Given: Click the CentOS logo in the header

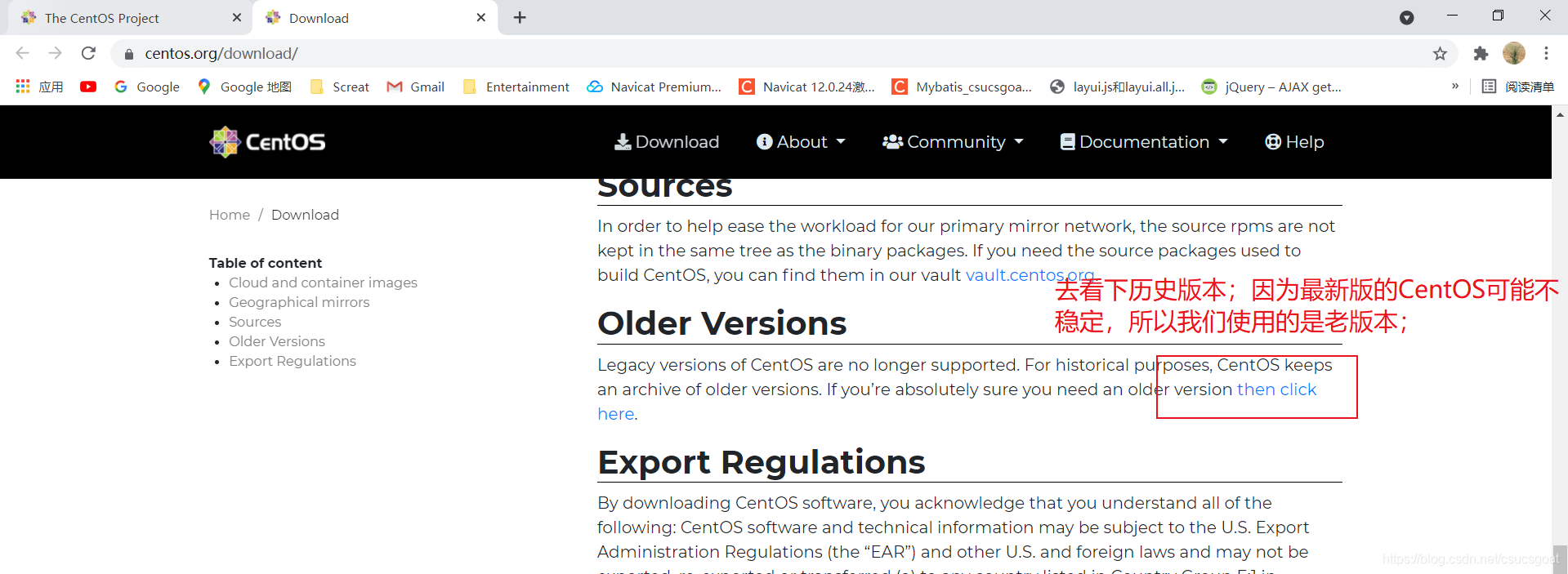Looking at the screenshot, I should point(267,142).
